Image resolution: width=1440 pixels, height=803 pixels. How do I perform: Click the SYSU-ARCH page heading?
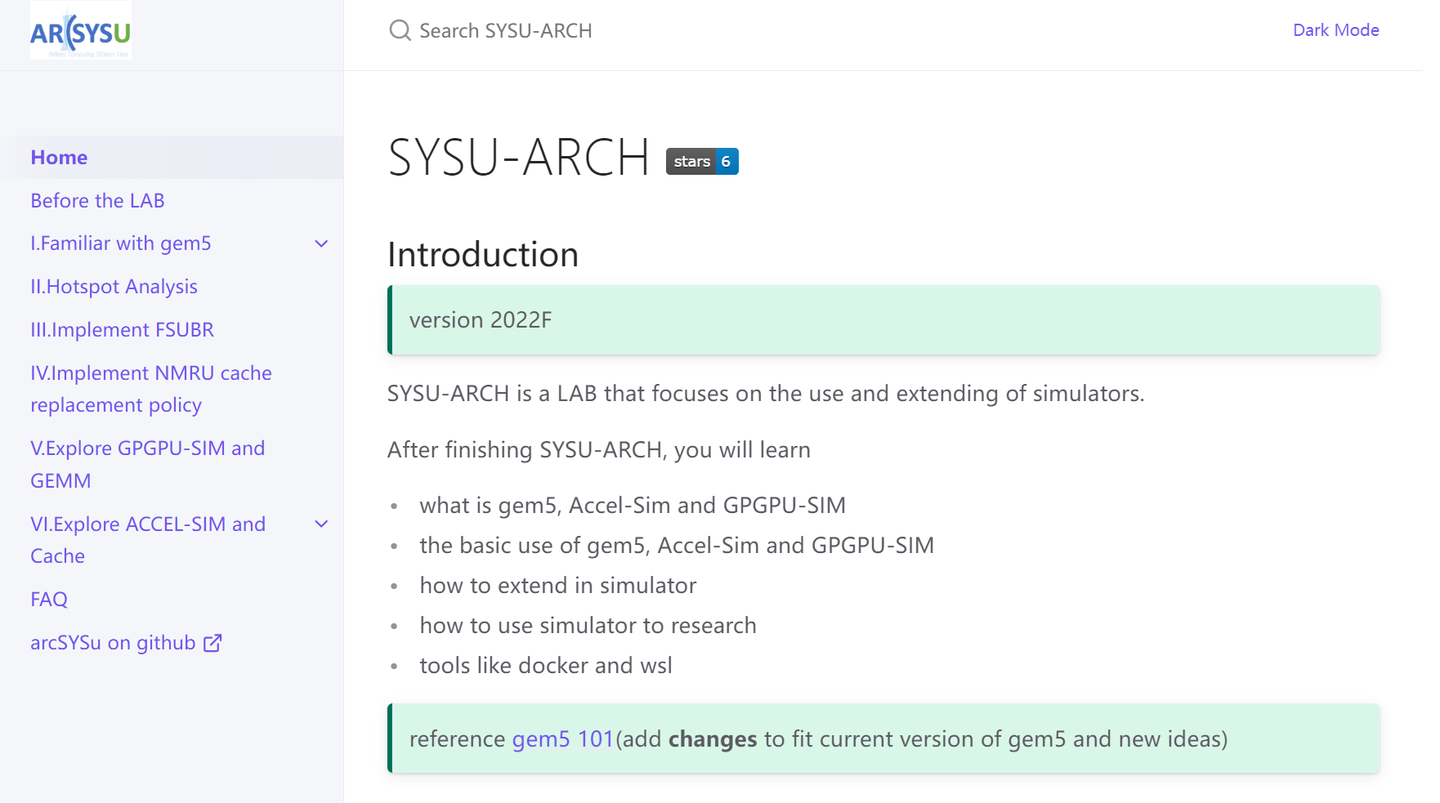click(518, 158)
